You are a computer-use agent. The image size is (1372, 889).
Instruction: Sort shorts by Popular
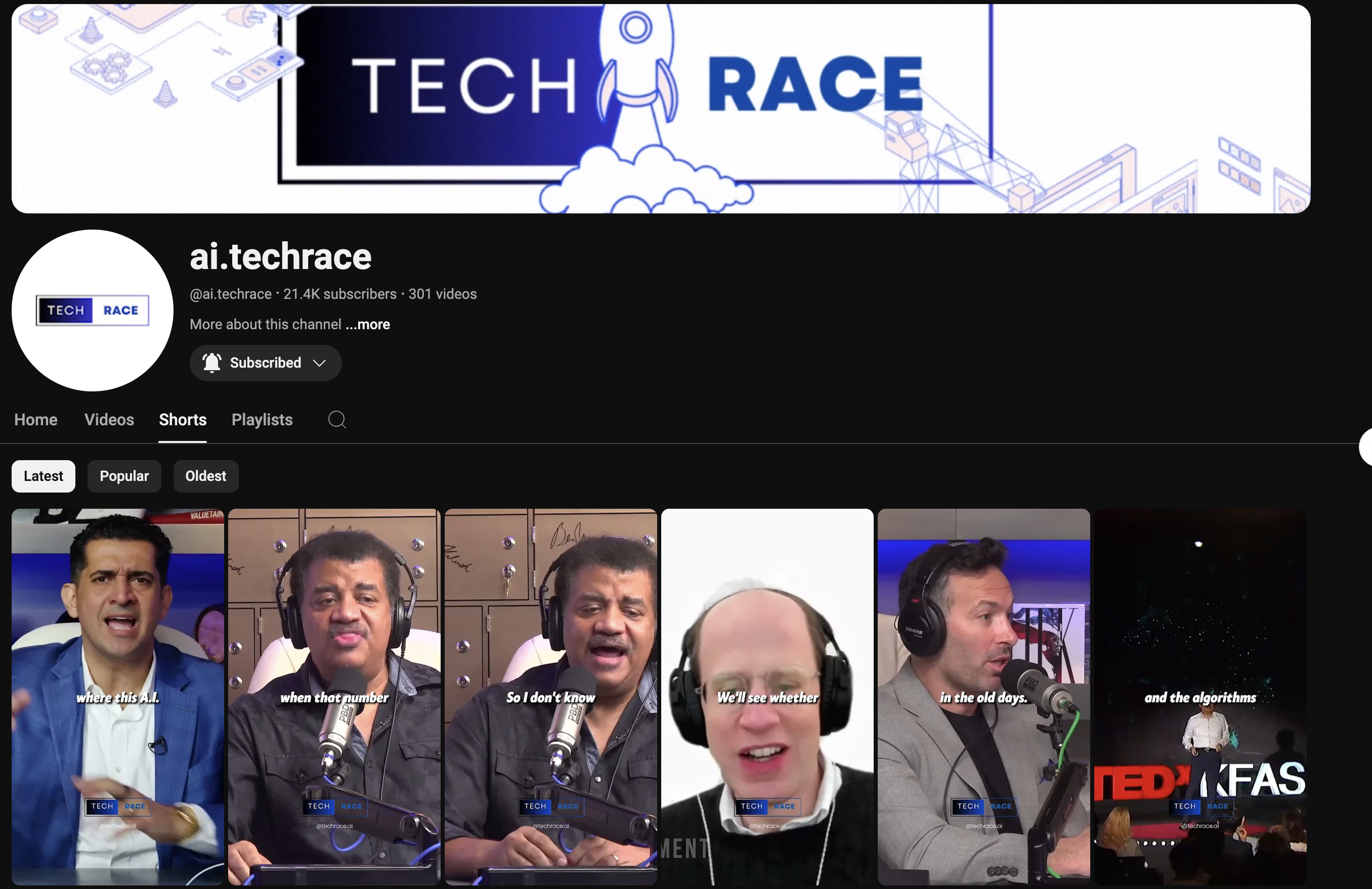[x=124, y=476]
